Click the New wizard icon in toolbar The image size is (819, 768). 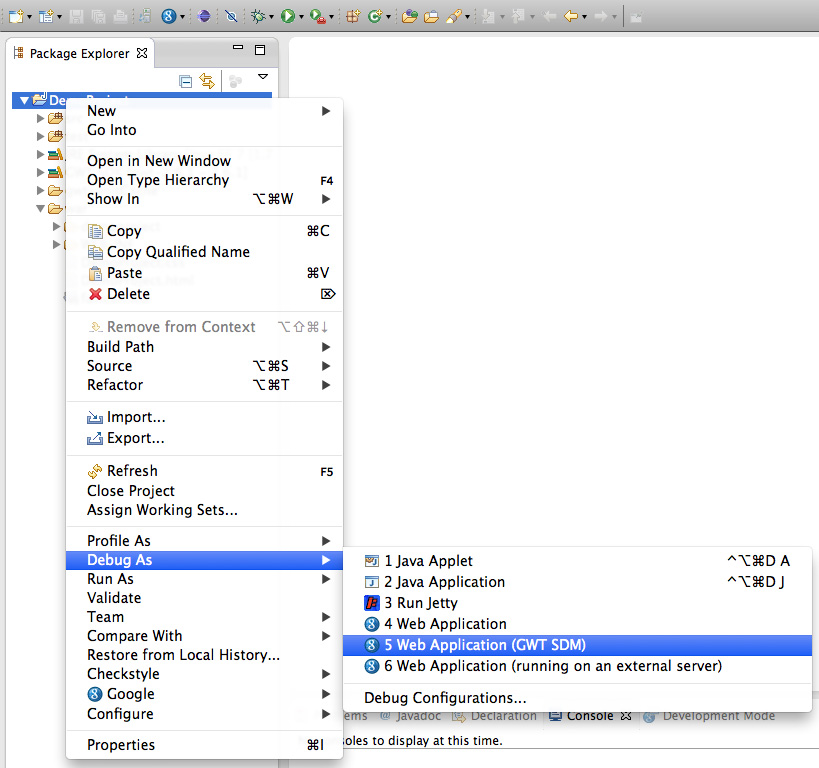15,16
